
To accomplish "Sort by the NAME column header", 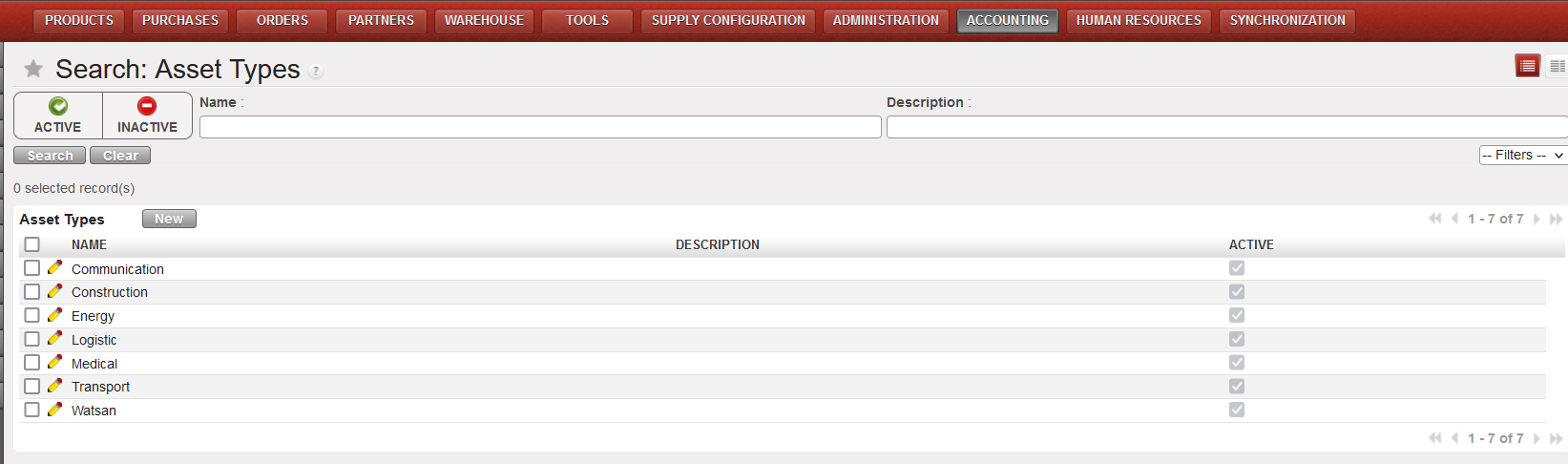I will [89, 244].
